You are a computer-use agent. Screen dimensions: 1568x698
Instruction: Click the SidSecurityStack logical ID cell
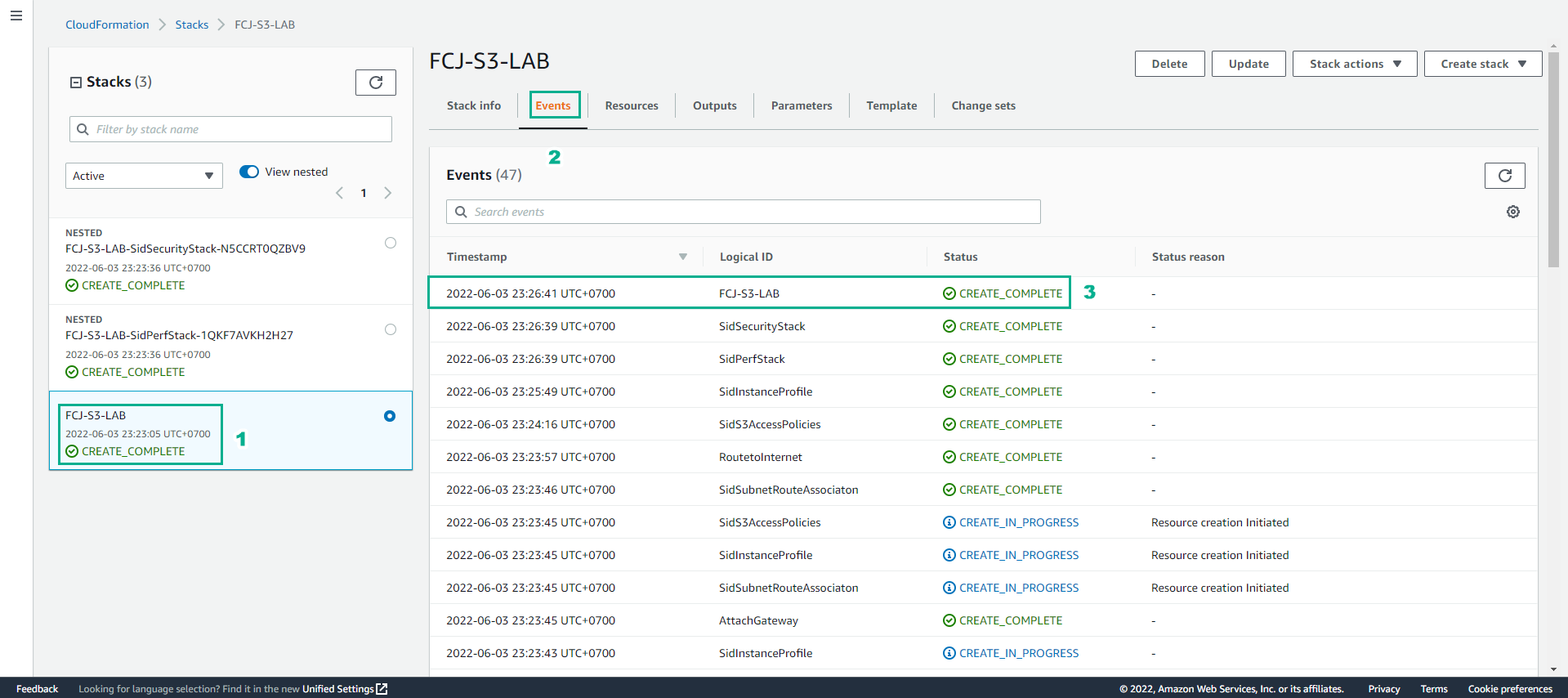click(x=762, y=326)
